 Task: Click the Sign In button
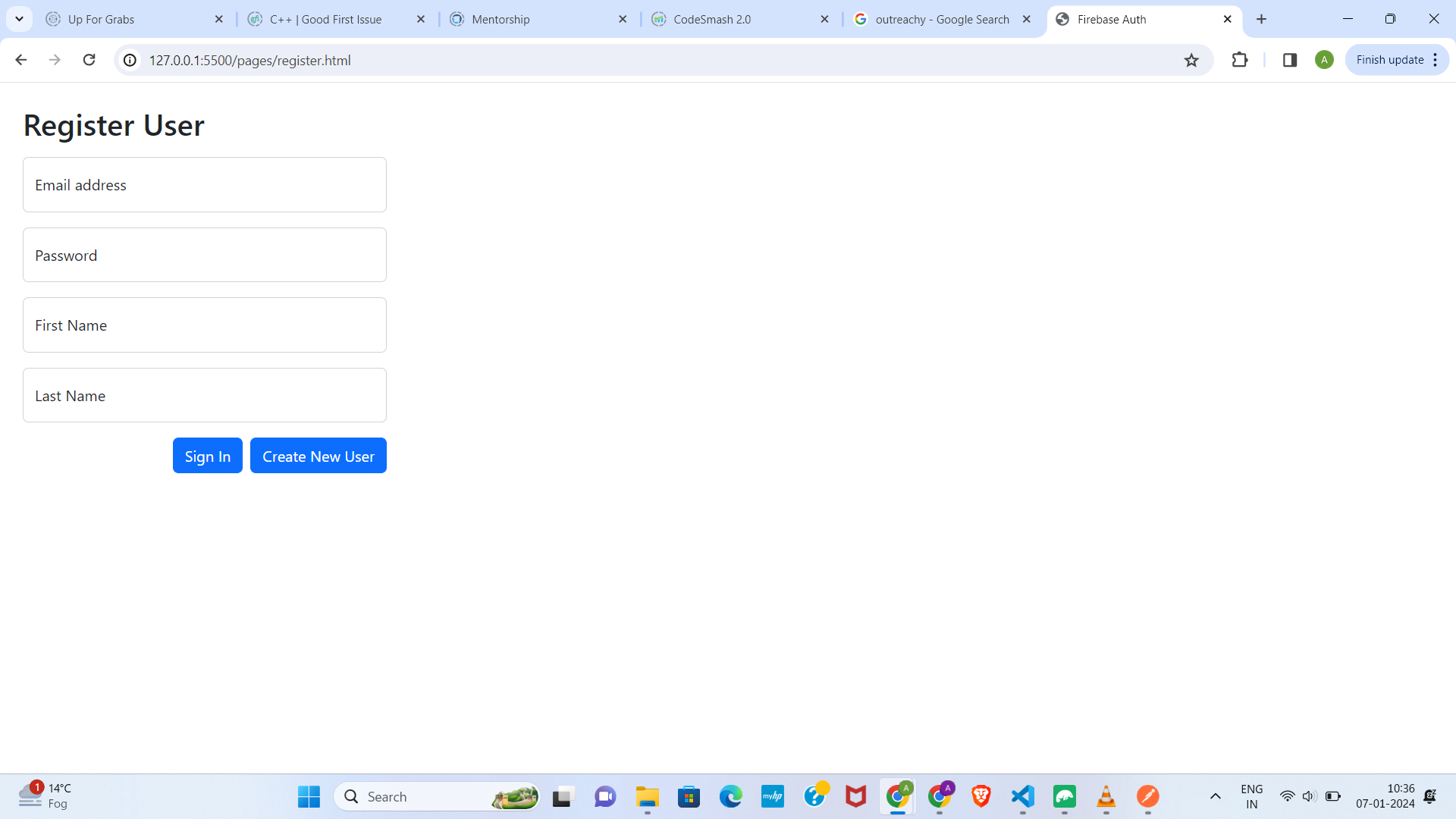pos(208,456)
